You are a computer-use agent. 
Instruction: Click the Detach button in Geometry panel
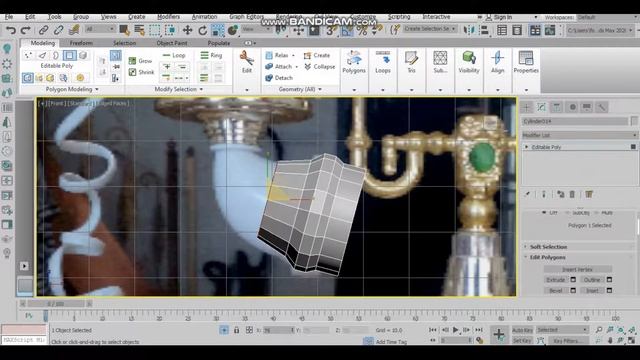pos(279,78)
